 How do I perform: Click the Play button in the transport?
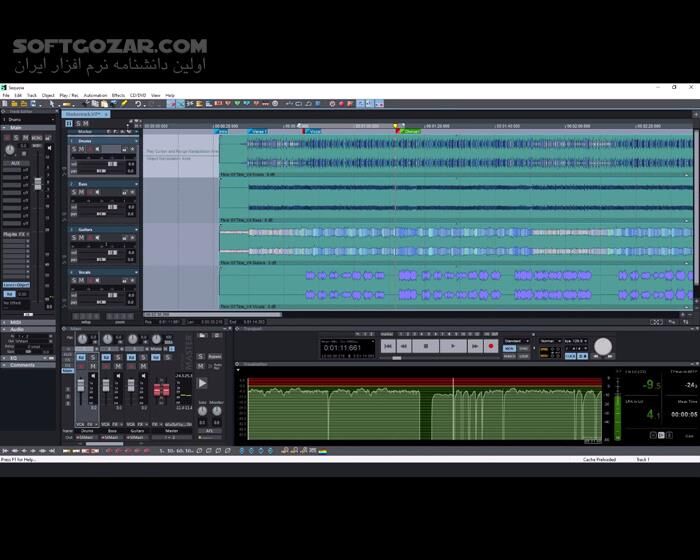pos(453,346)
